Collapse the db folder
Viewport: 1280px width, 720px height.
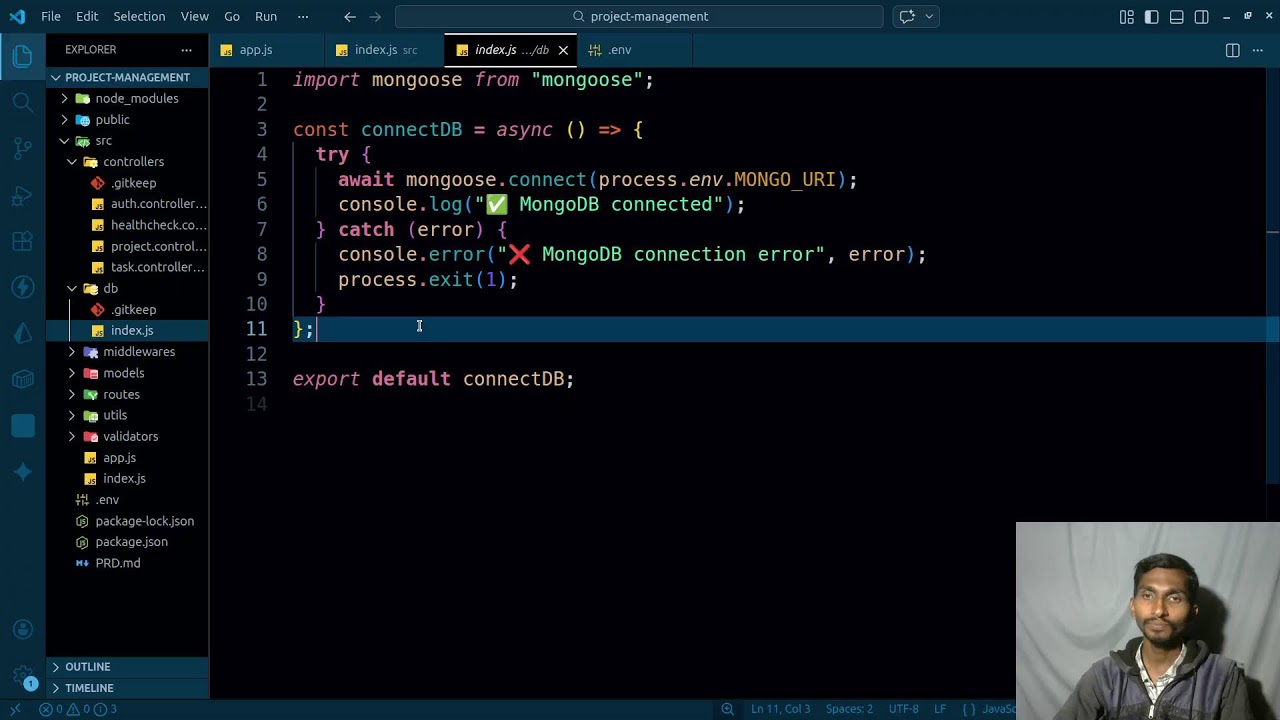[127, 288]
